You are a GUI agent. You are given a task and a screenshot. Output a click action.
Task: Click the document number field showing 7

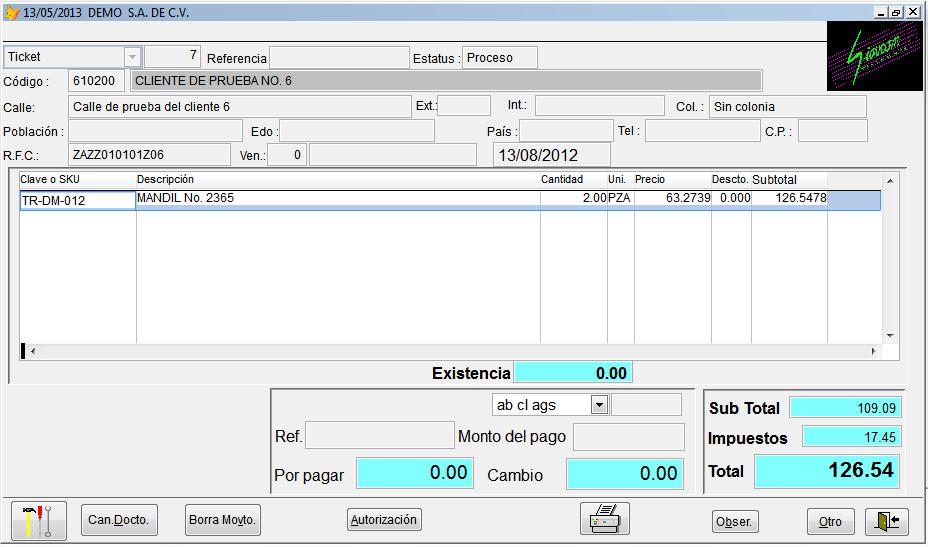click(x=172, y=57)
